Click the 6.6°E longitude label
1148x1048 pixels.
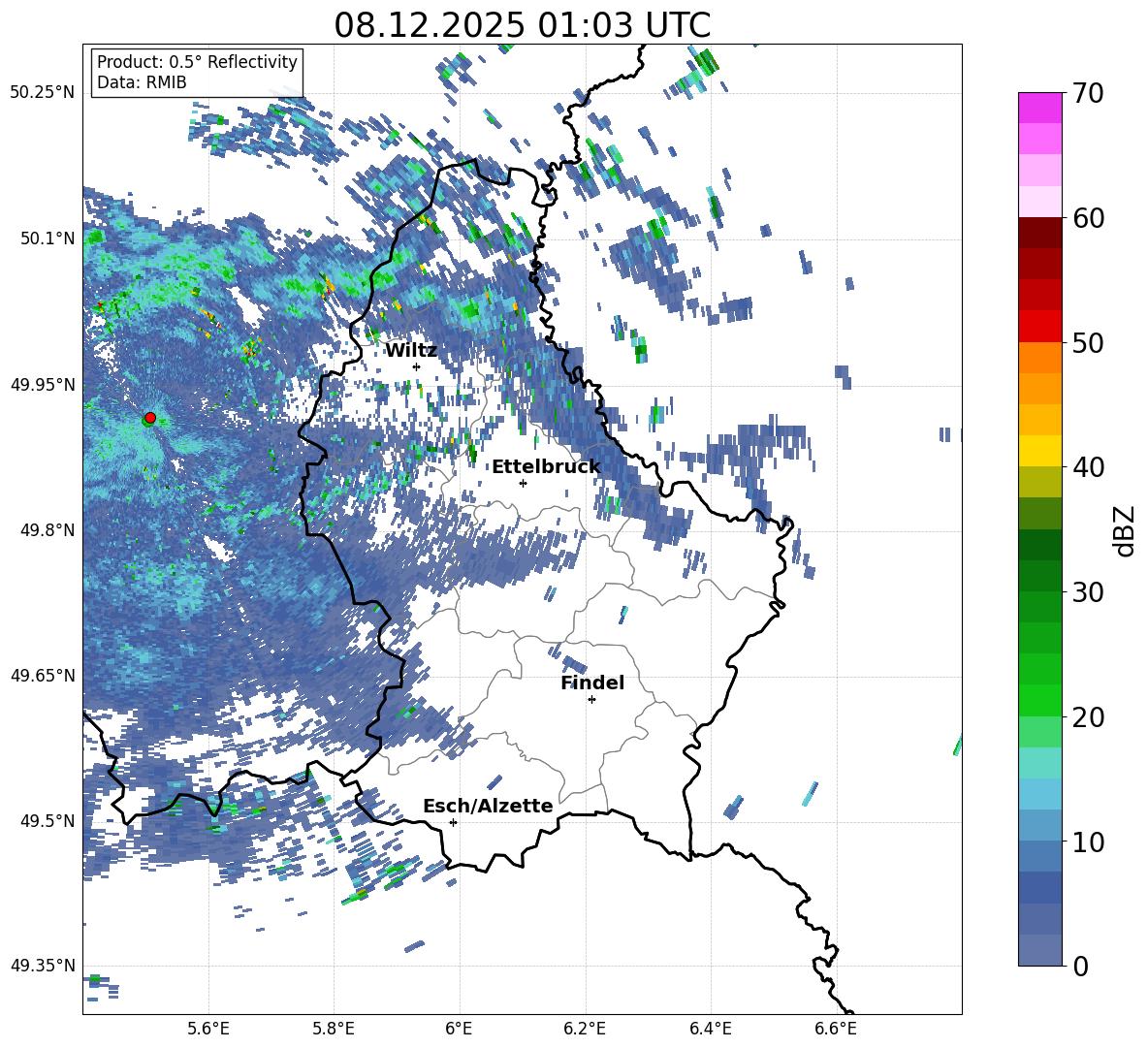[x=836, y=1029]
